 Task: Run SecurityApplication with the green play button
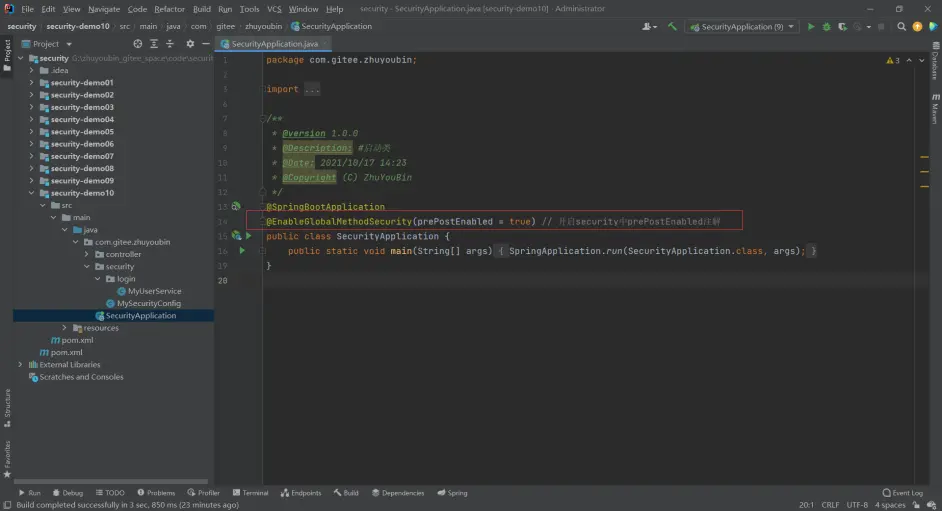[811, 27]
